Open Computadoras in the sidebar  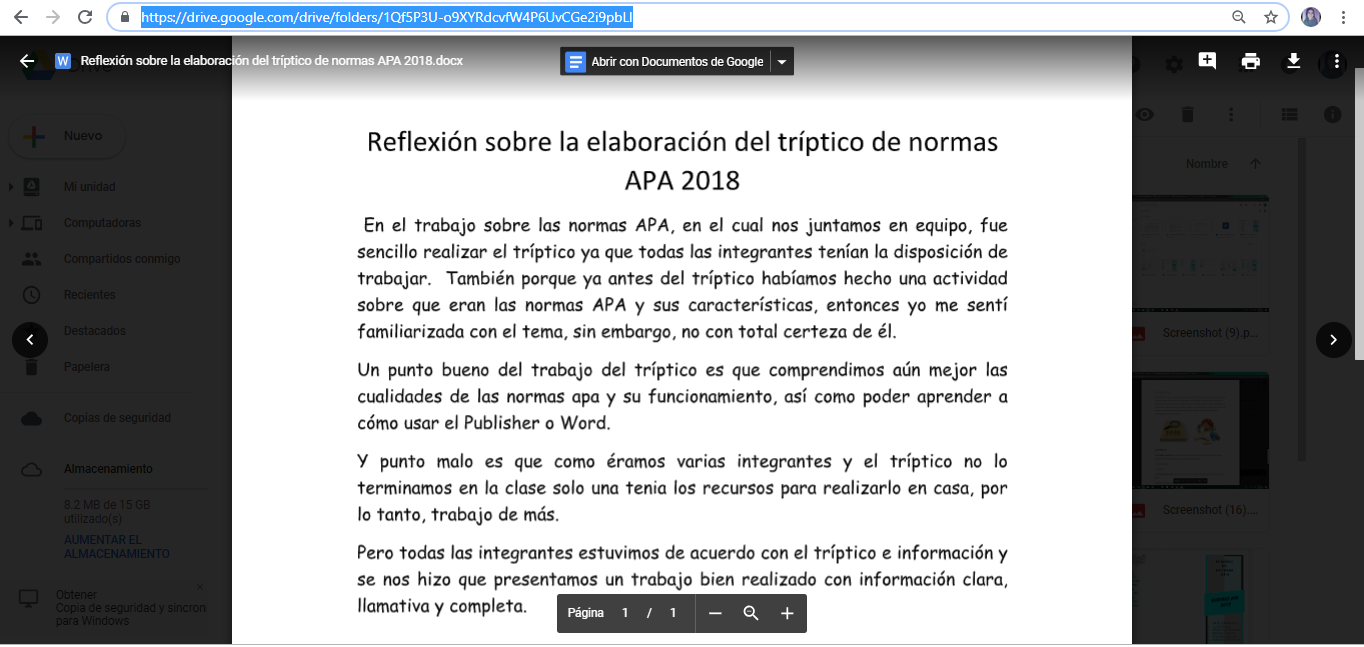(102, 223)
